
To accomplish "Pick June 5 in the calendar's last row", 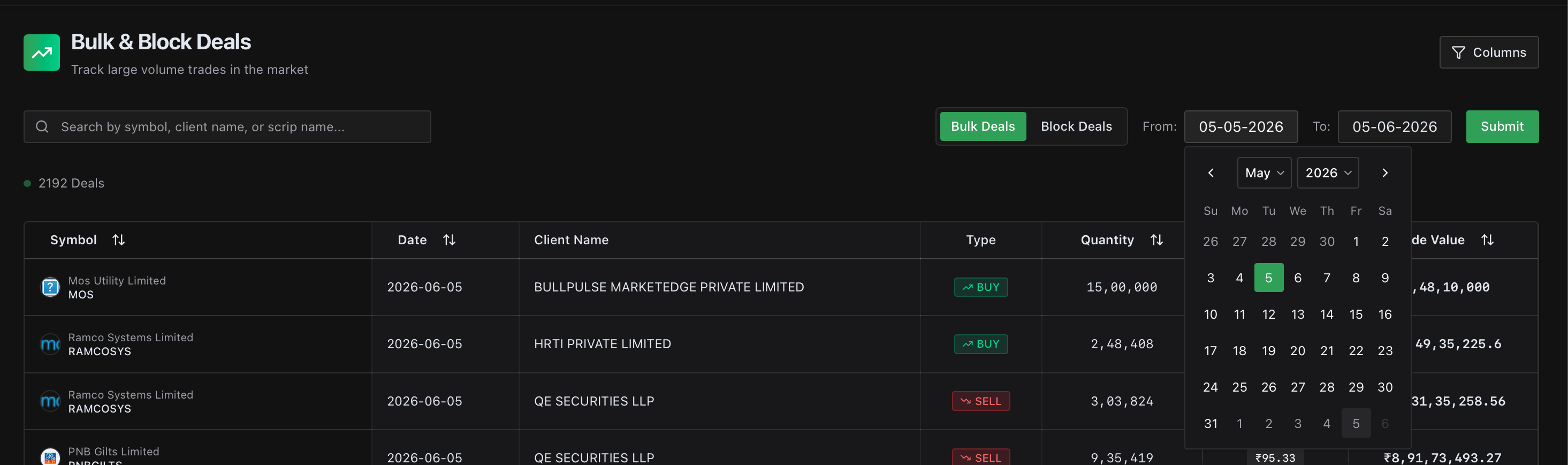I will click(1356, 424).
